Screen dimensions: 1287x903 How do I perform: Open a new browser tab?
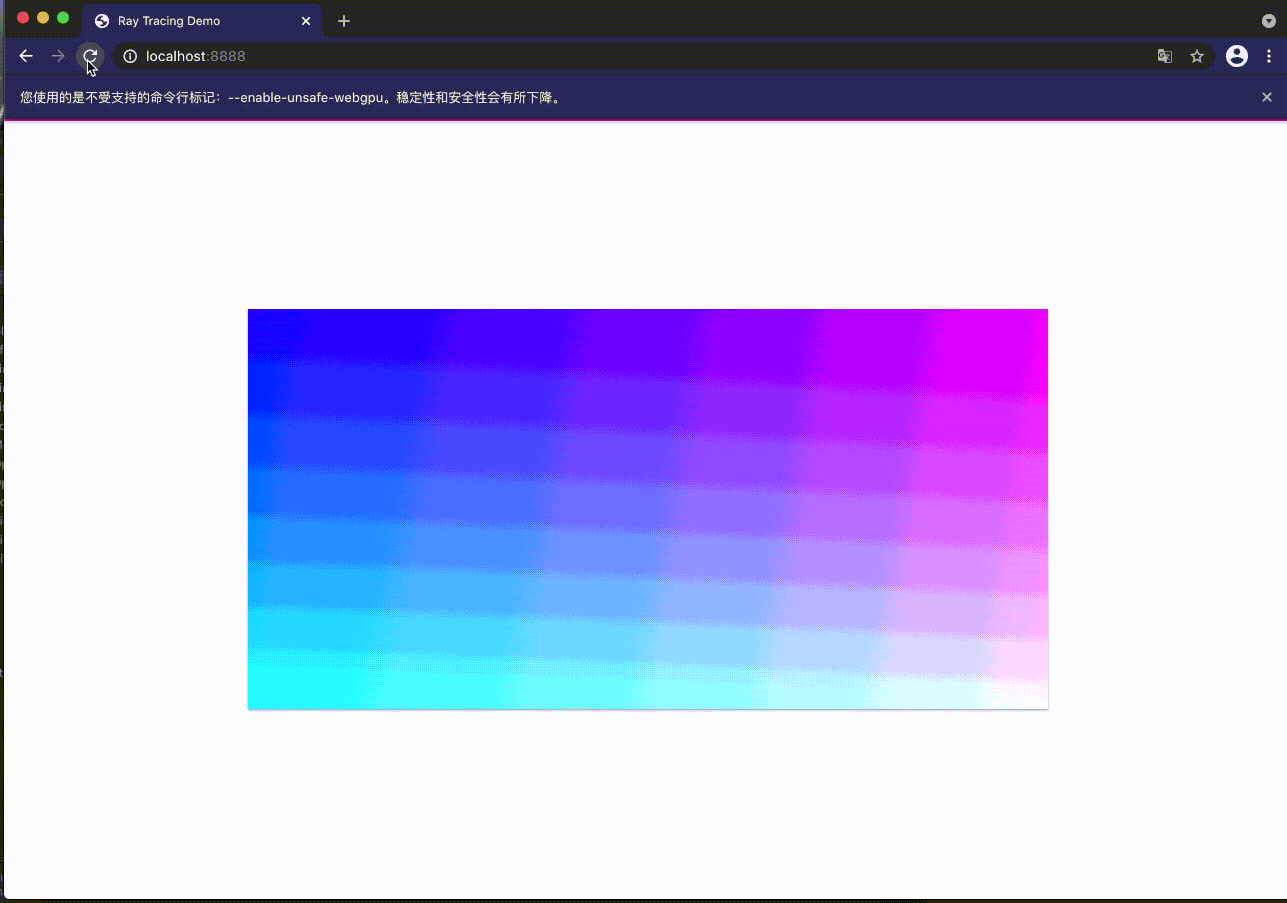pos(344,21)
